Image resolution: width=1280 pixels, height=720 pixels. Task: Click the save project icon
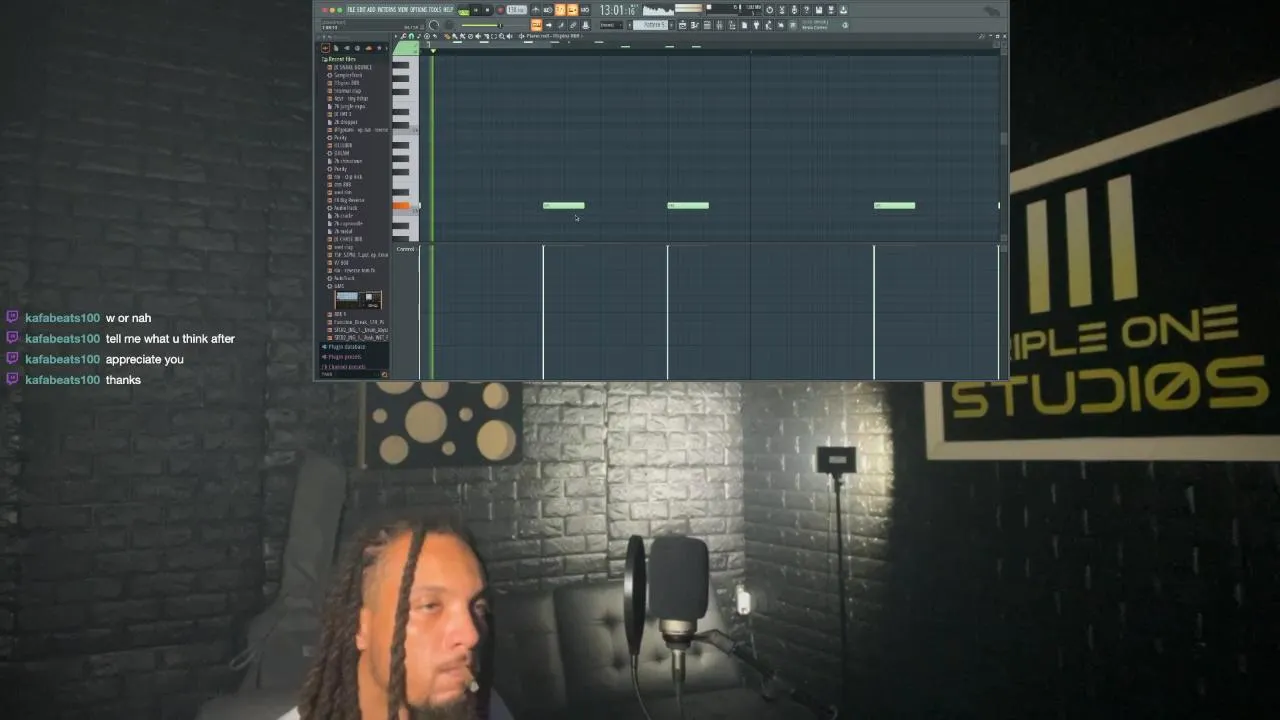point(819,10)
